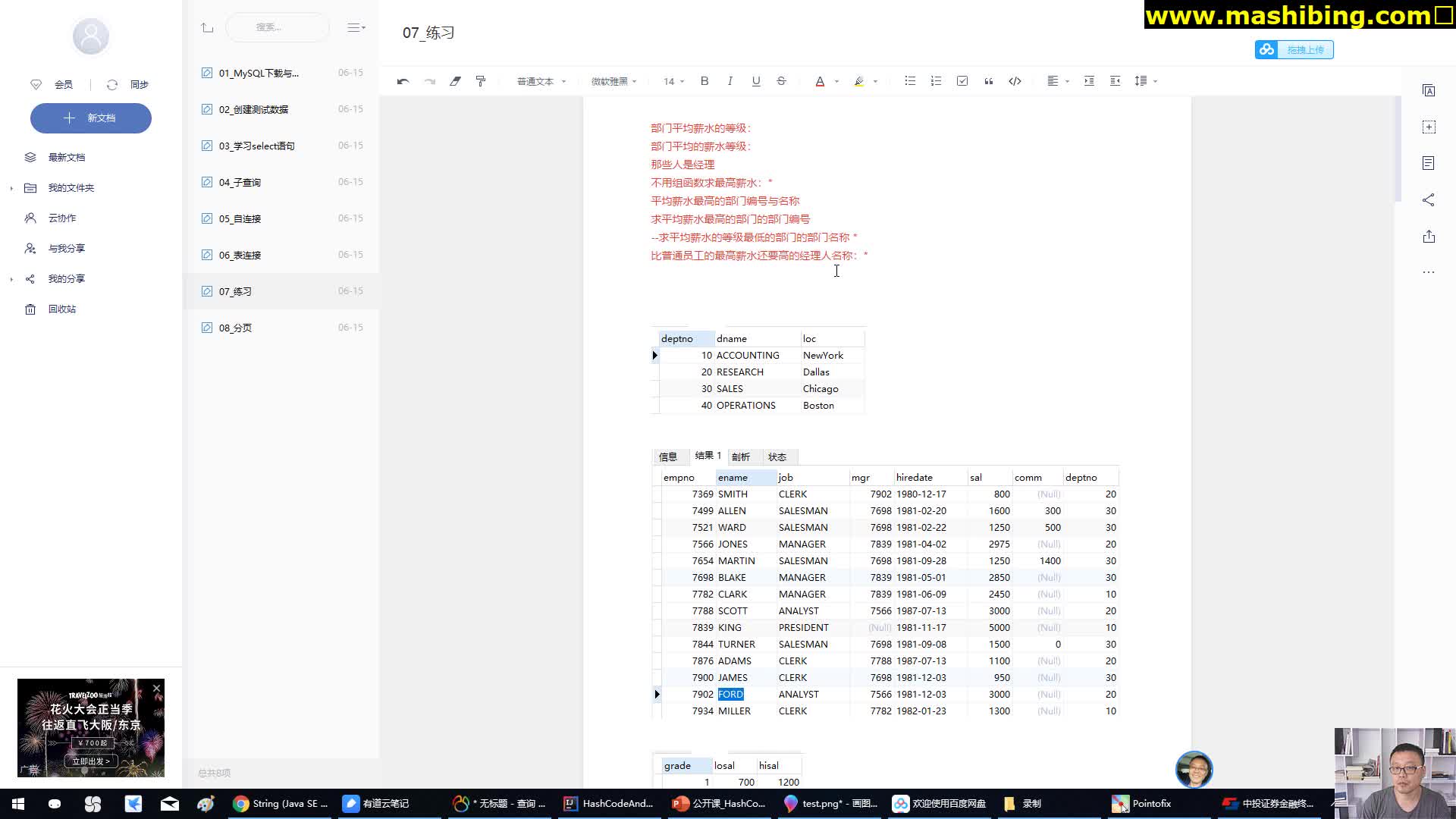This screenshot has height=819, width=1456.
Task: Open the font size dropdown showing 14
Action: tap(673, 81)
